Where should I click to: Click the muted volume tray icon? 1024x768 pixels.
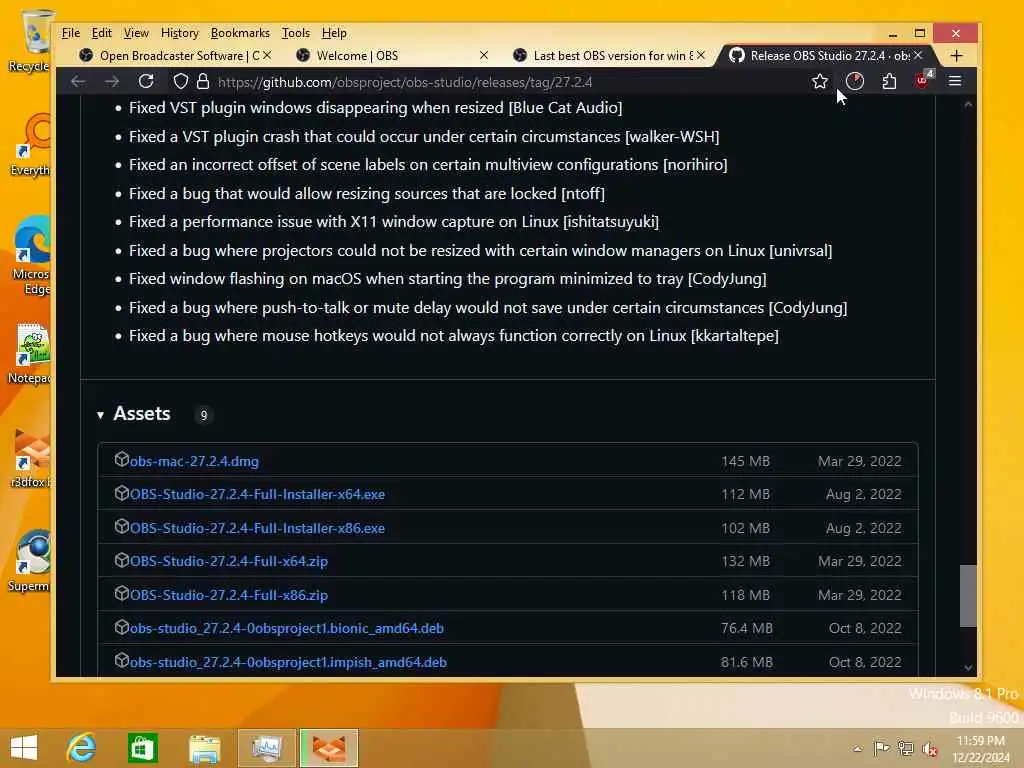(930, 749)
